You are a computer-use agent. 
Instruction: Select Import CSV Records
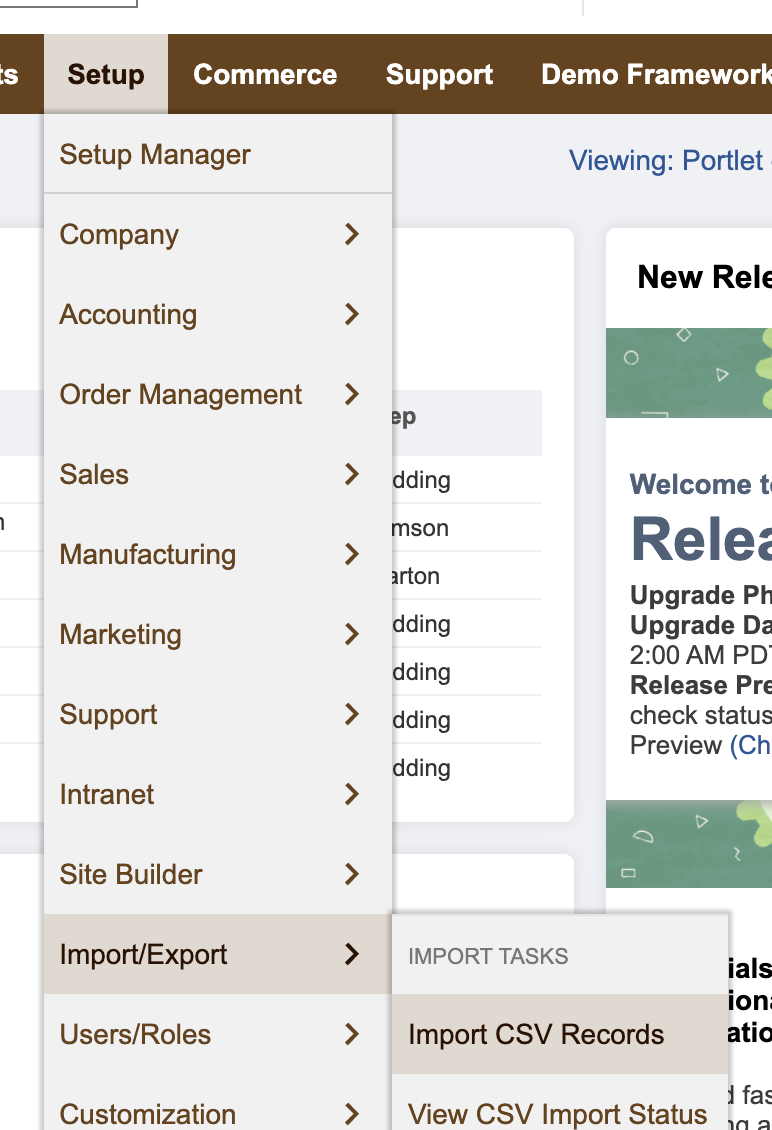(x=536, y=1034)
